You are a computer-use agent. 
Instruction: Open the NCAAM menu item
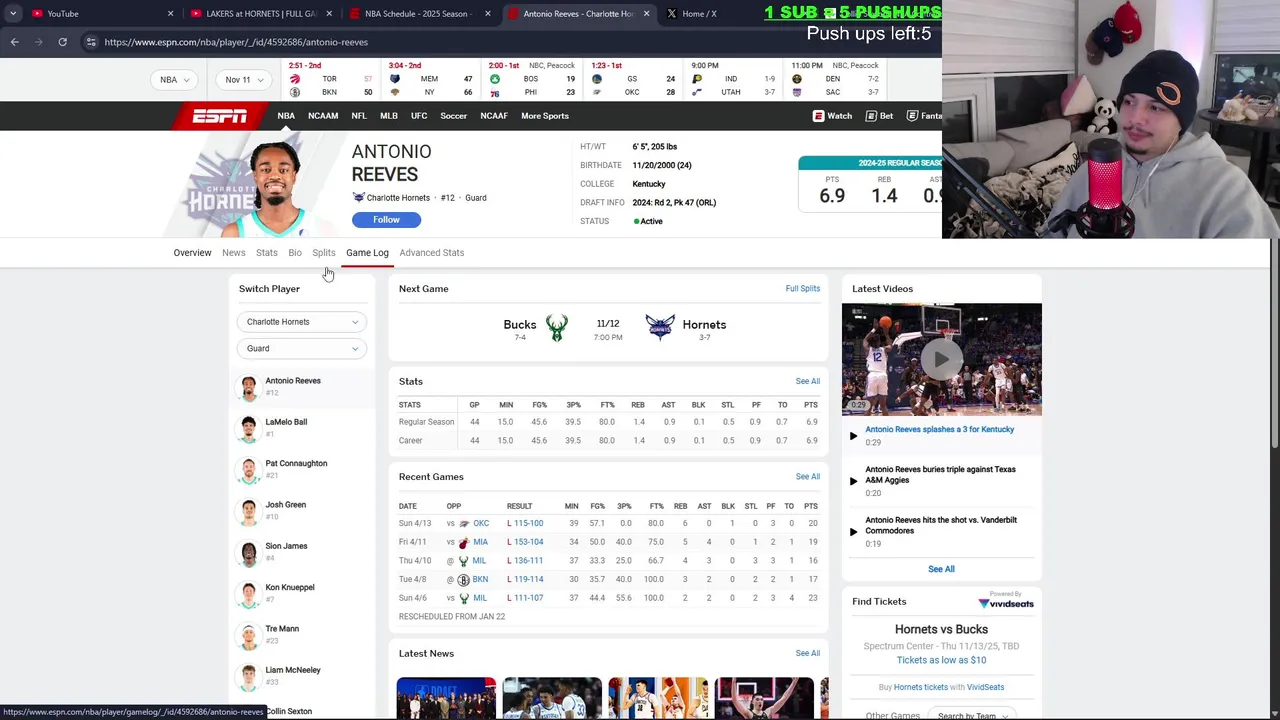pyautogui.click(x=323, y=116)
